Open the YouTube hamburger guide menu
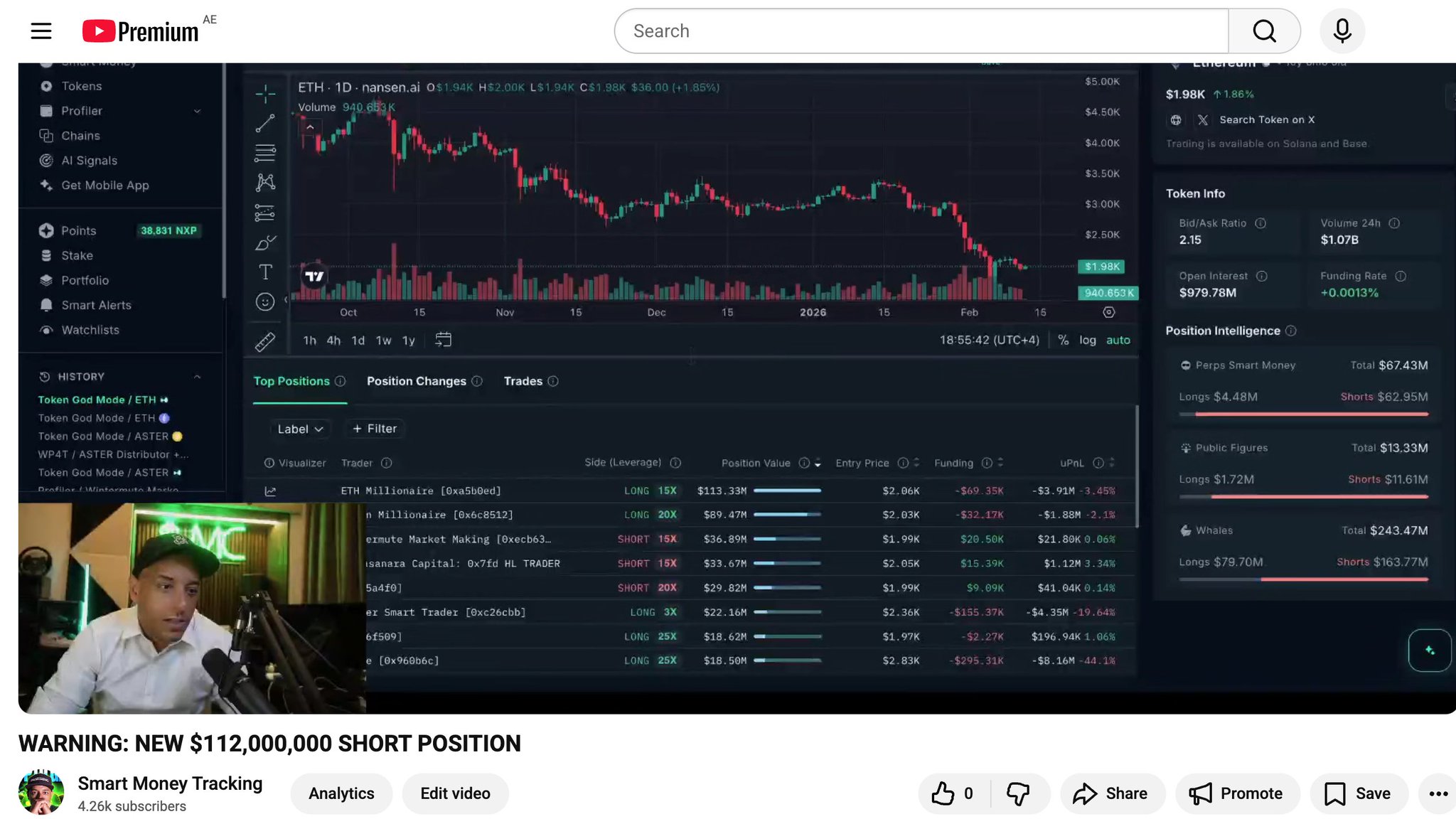This screenshot has height=819, width=1456. [x=41, y=31]
